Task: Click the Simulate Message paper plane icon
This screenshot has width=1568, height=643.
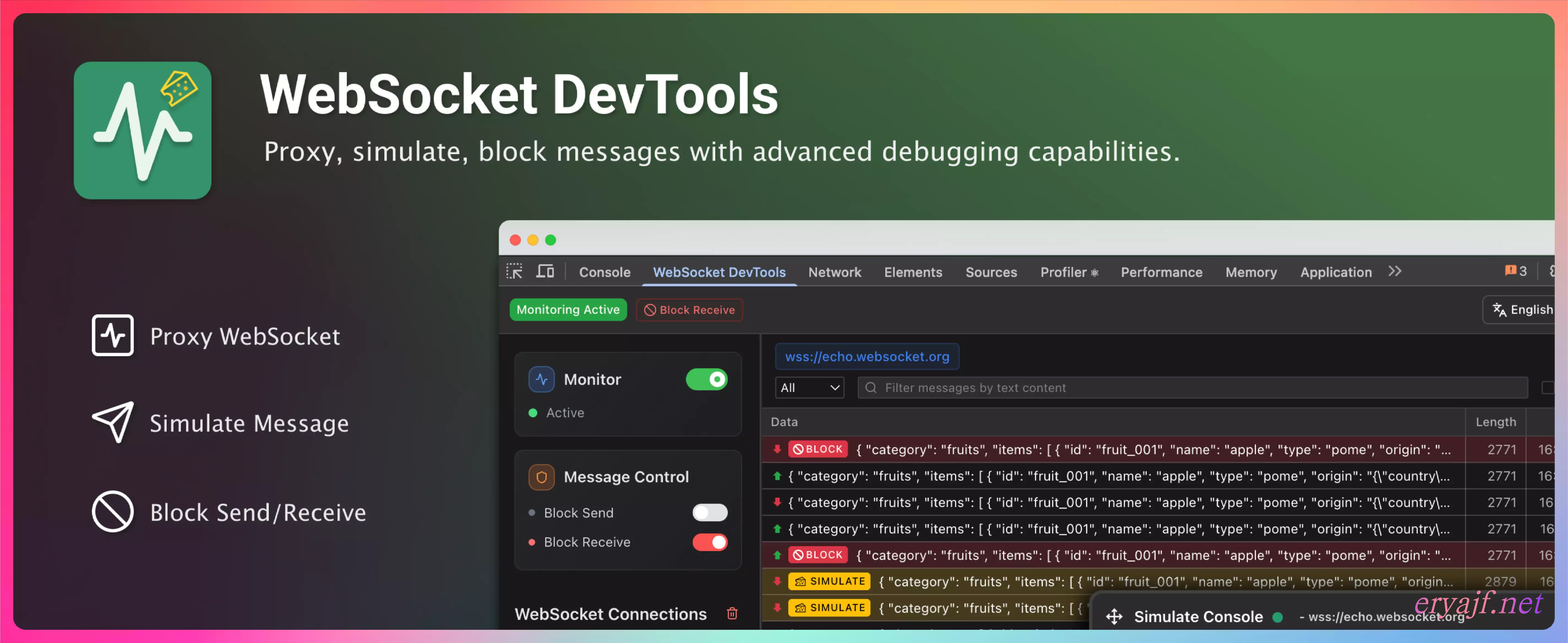Action: 113,421
